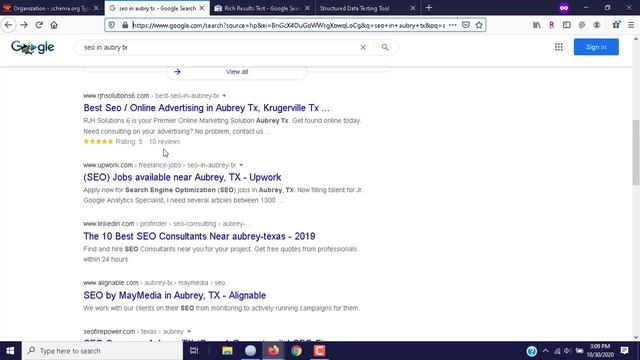This screenshot has height=360, width=640.
Task: Open the Windows Start menu
Action: pos(10,351)
